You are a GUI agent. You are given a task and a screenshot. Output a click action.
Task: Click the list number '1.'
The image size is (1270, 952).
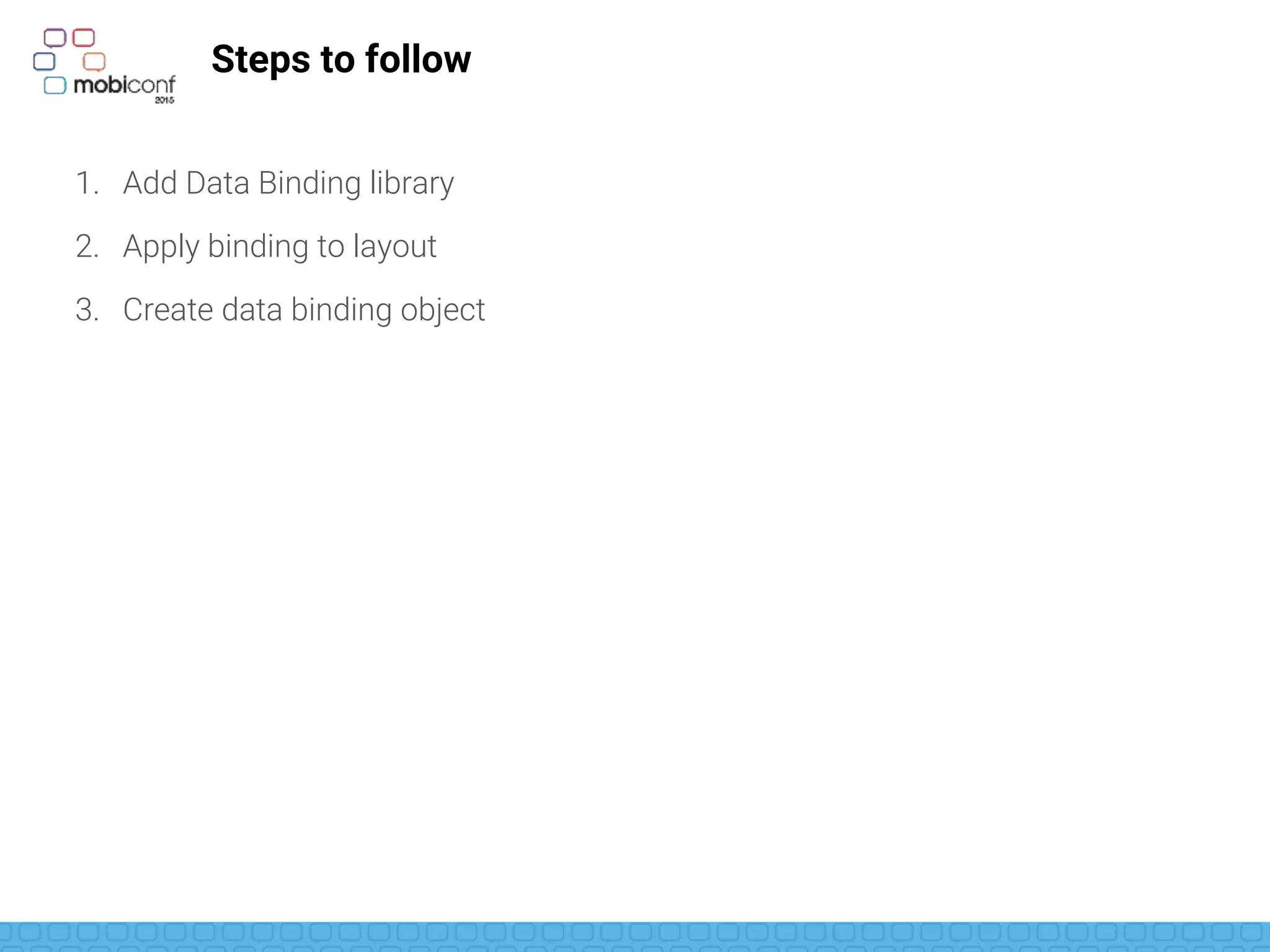pyautogui.click(x=87, y=183)
